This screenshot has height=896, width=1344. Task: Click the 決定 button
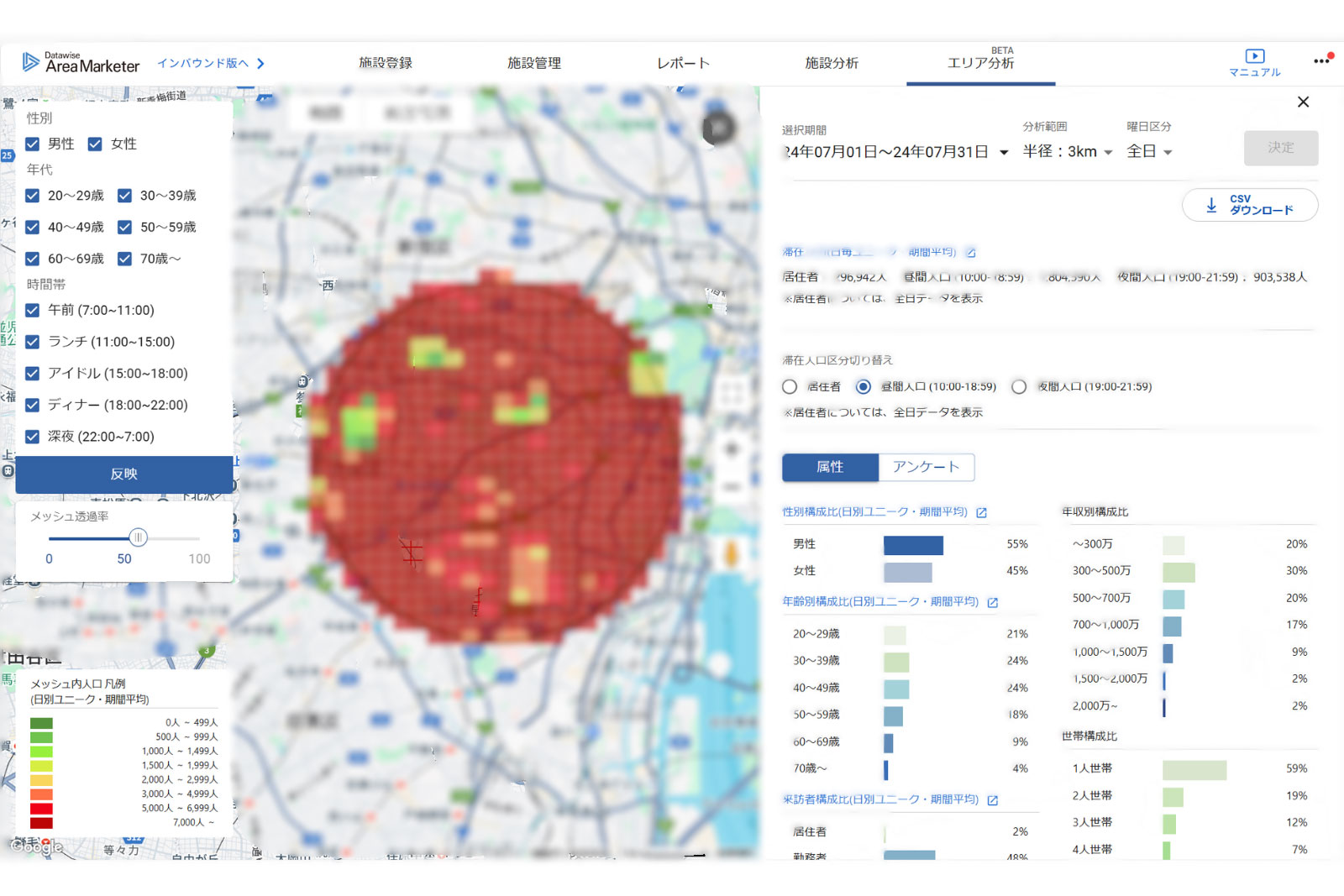coord(1281,148)
